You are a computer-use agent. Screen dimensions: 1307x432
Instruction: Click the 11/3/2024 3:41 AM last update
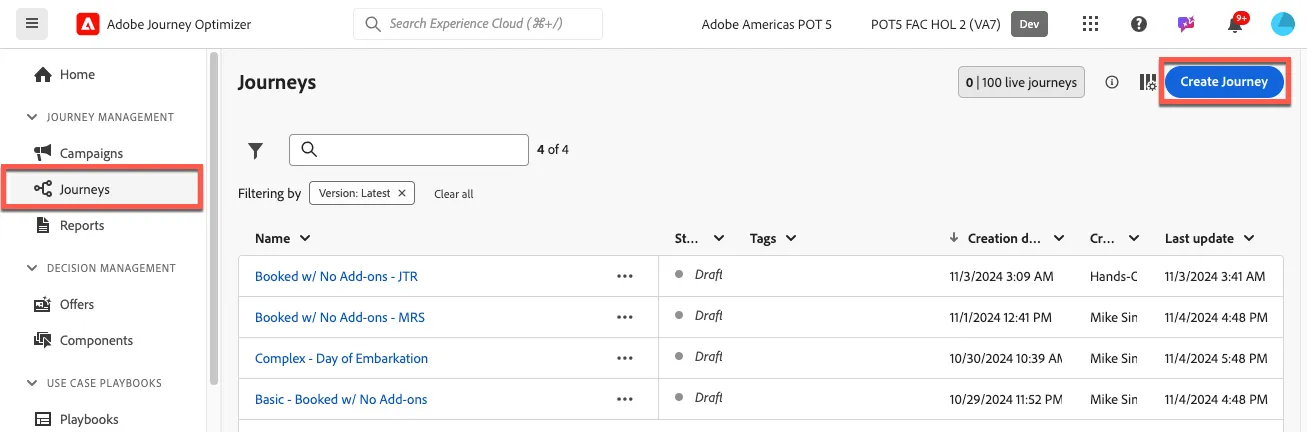[1215, 276]
